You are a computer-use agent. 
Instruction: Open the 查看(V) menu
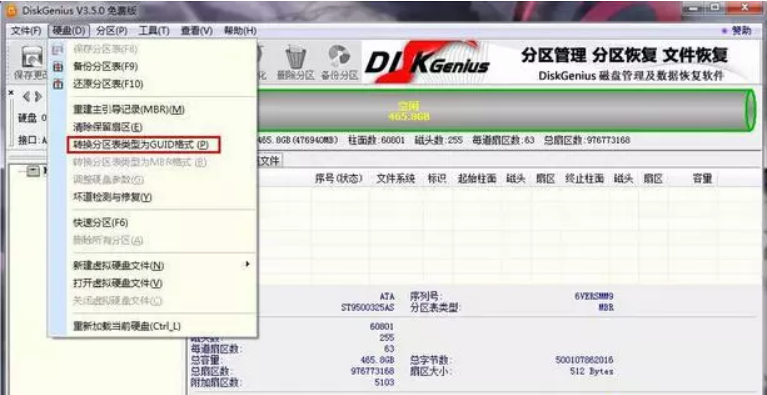(x=197, y=31)
